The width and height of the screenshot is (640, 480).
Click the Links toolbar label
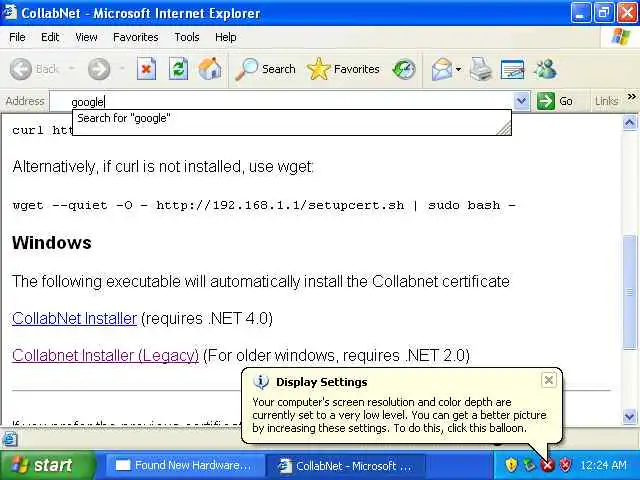click(607, 101)
